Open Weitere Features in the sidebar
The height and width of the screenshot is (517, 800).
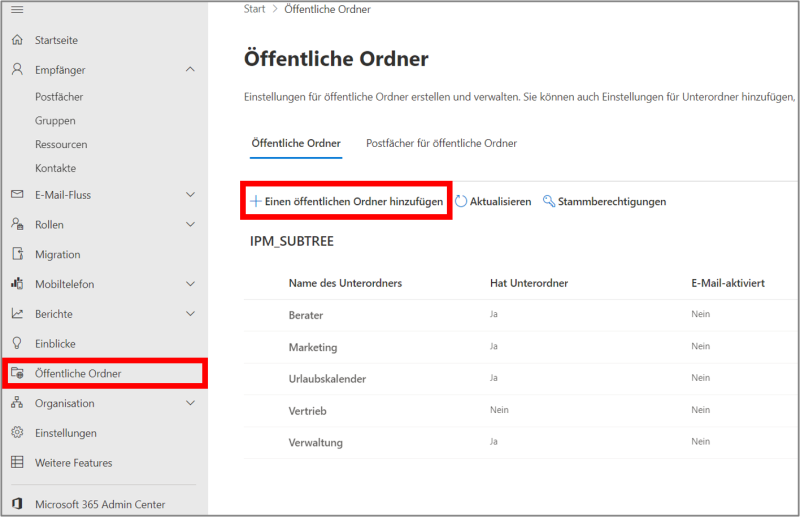point(74,463)
